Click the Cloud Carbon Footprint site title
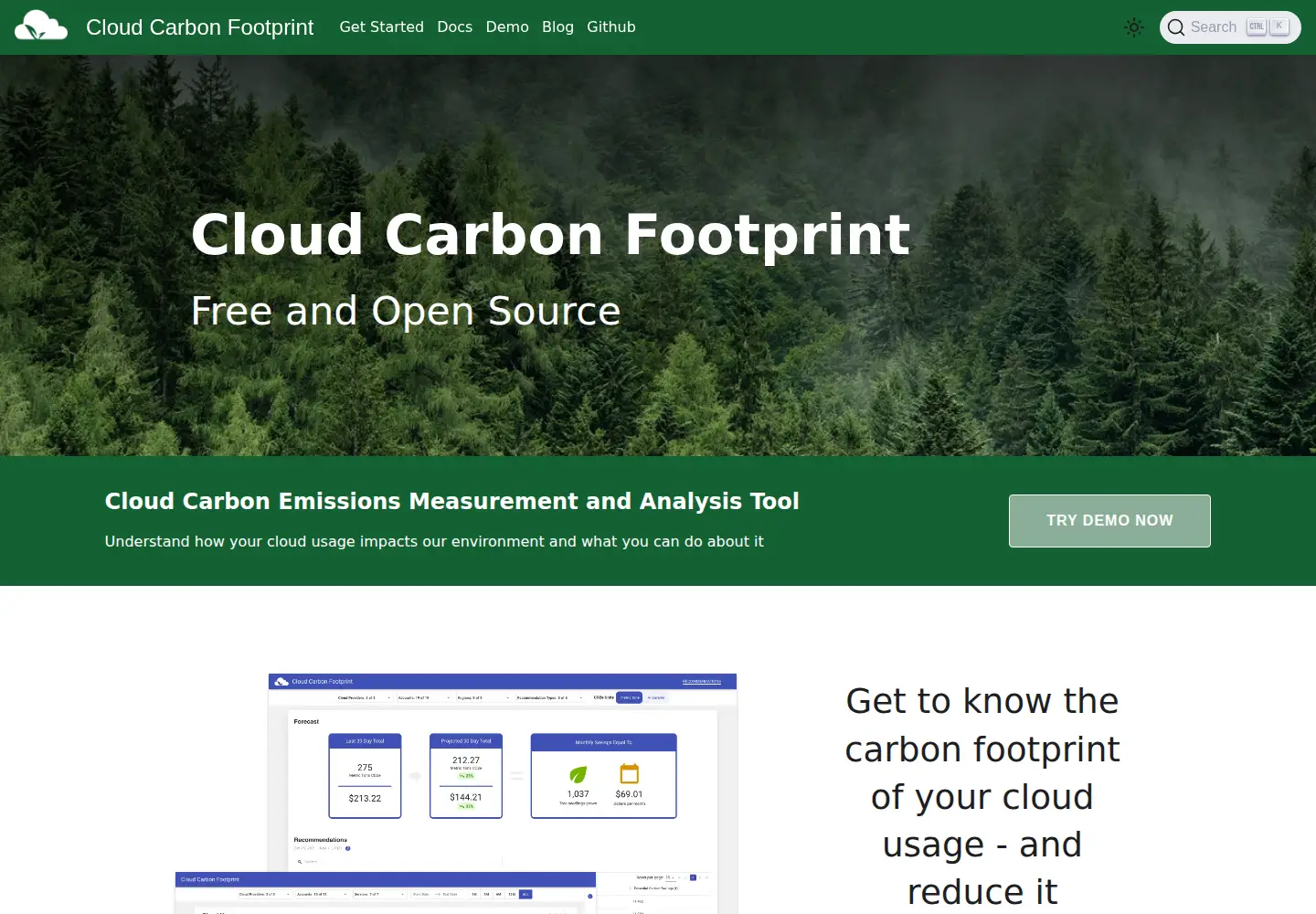This screenshot has width=1316, height=914. [199, 27]
